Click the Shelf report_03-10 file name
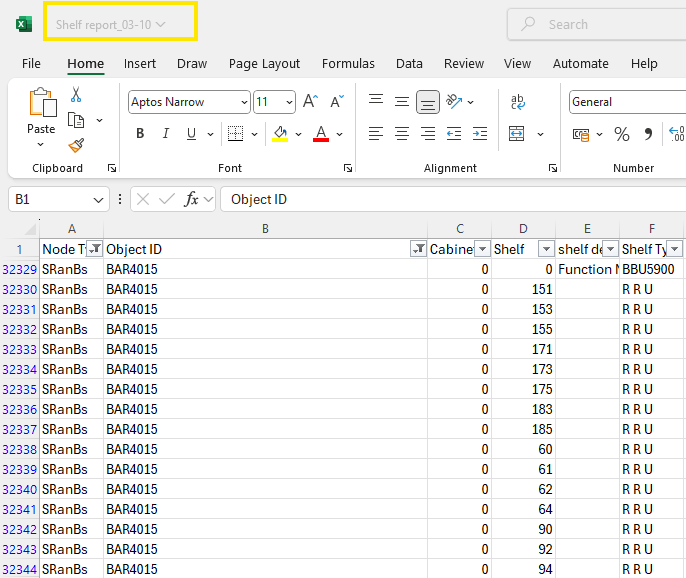The height and width of the screenshot is (578, 686). pos(110,23)
